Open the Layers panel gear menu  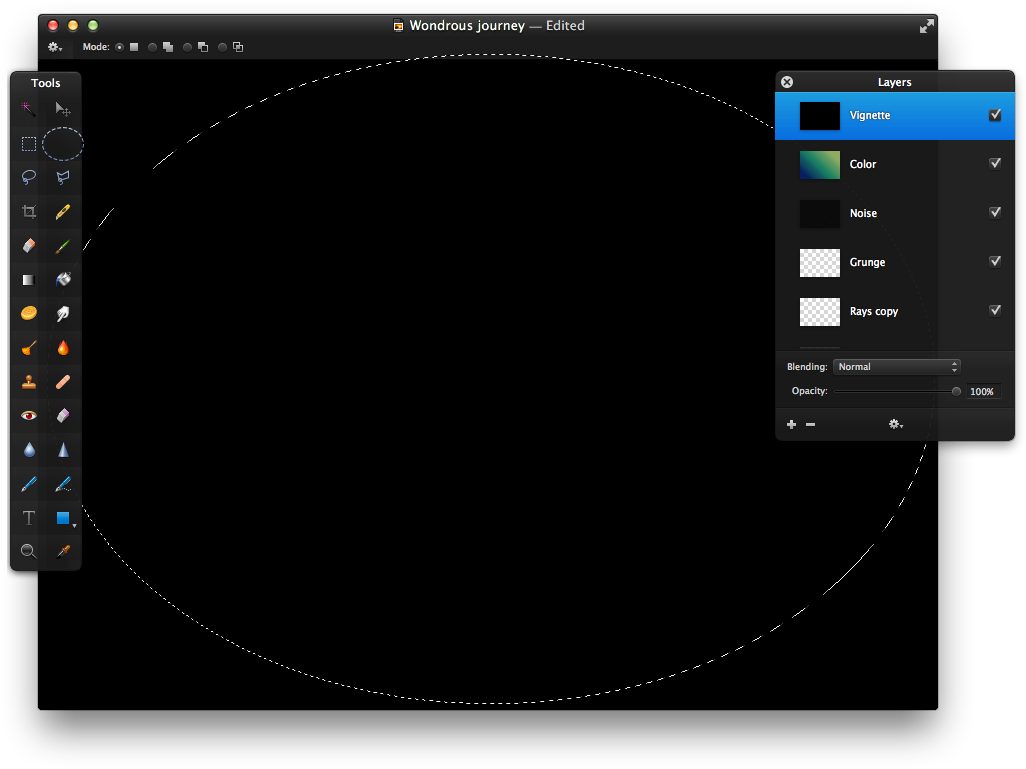[895, 424]
